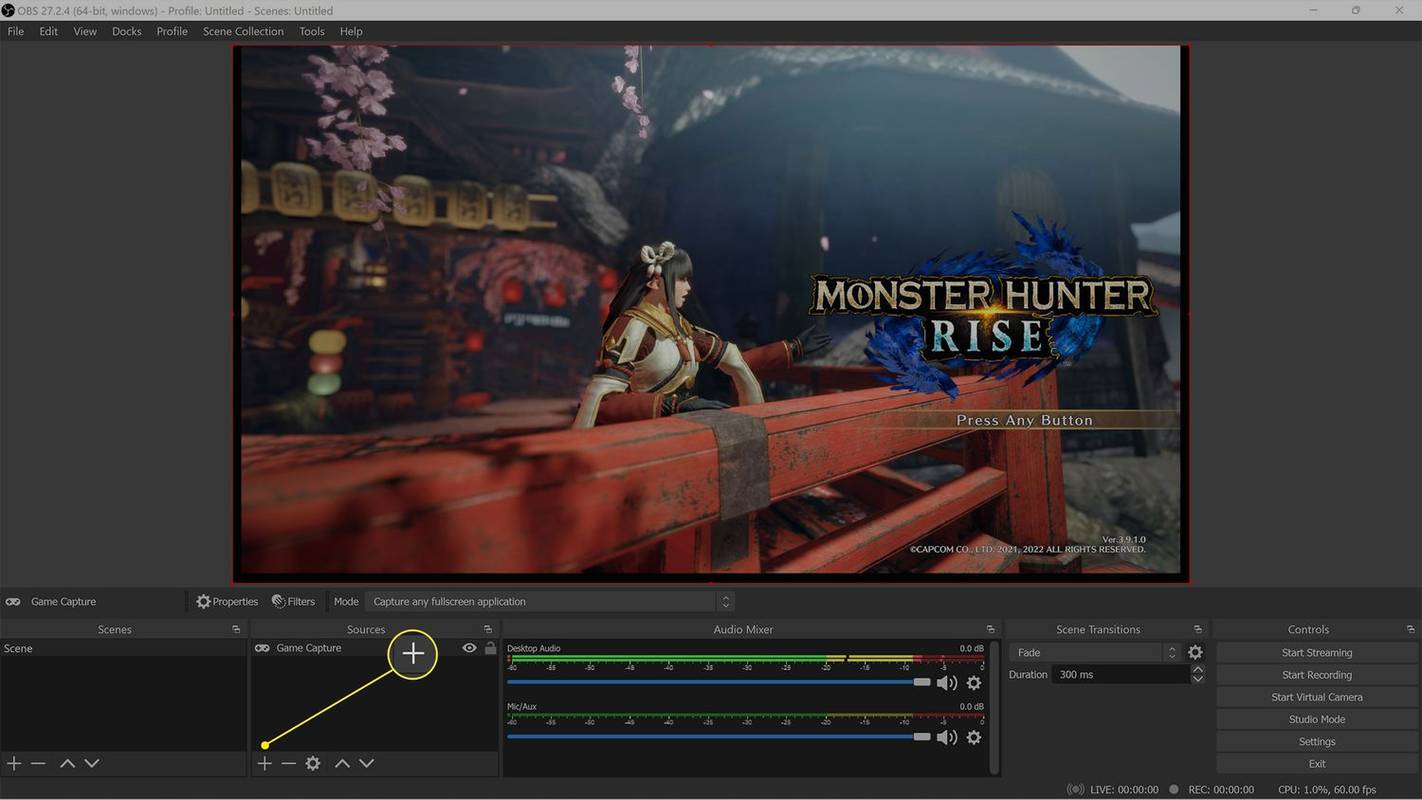Move source up arrow in Sources panel

342,763
